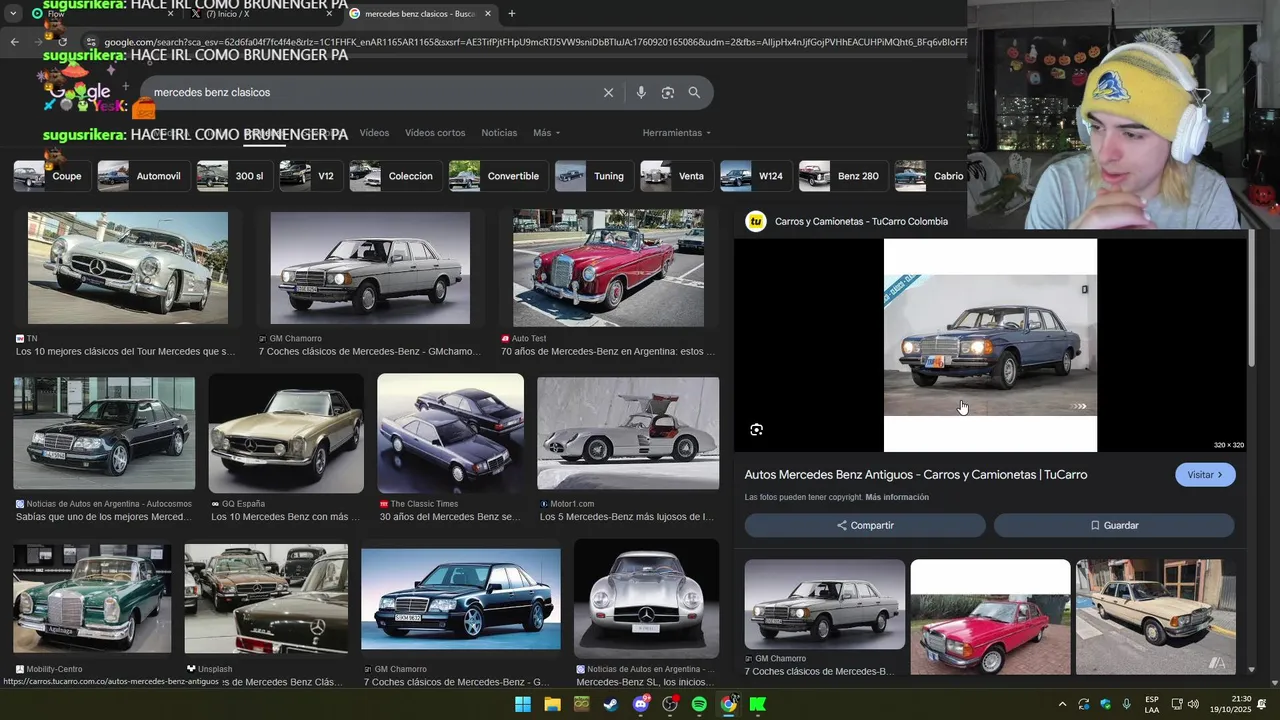Click the Visitar button
The height and width of the screenshot is (720, 1280).
coord(1204,475)
